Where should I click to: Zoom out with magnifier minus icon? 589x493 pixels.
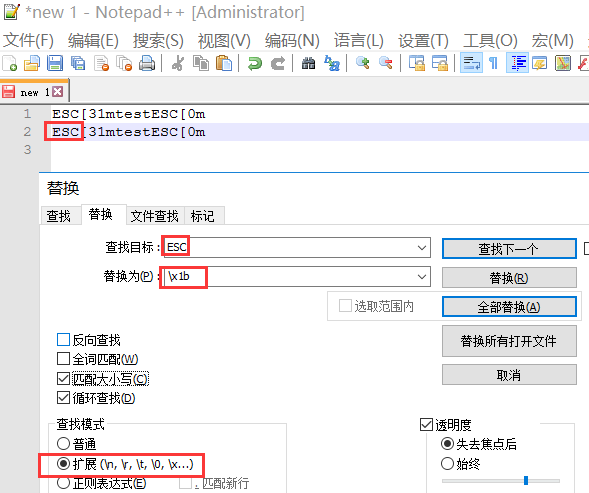click(386, 63)
